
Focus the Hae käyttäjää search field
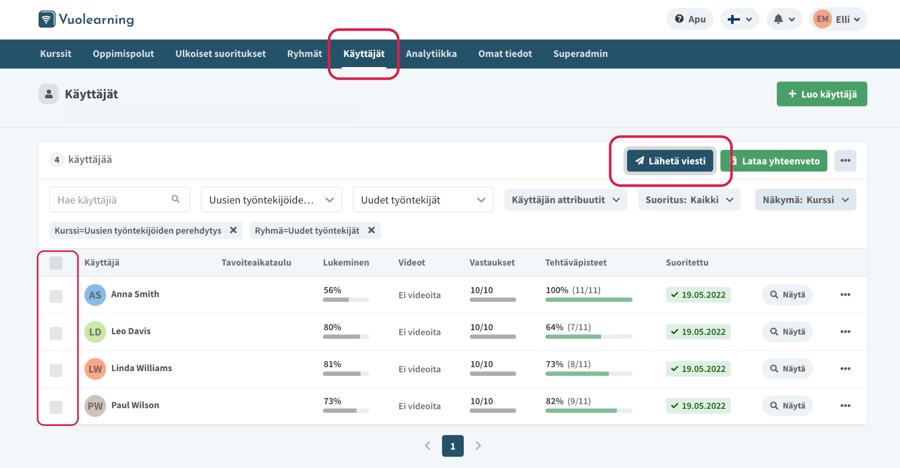[119, 200]
